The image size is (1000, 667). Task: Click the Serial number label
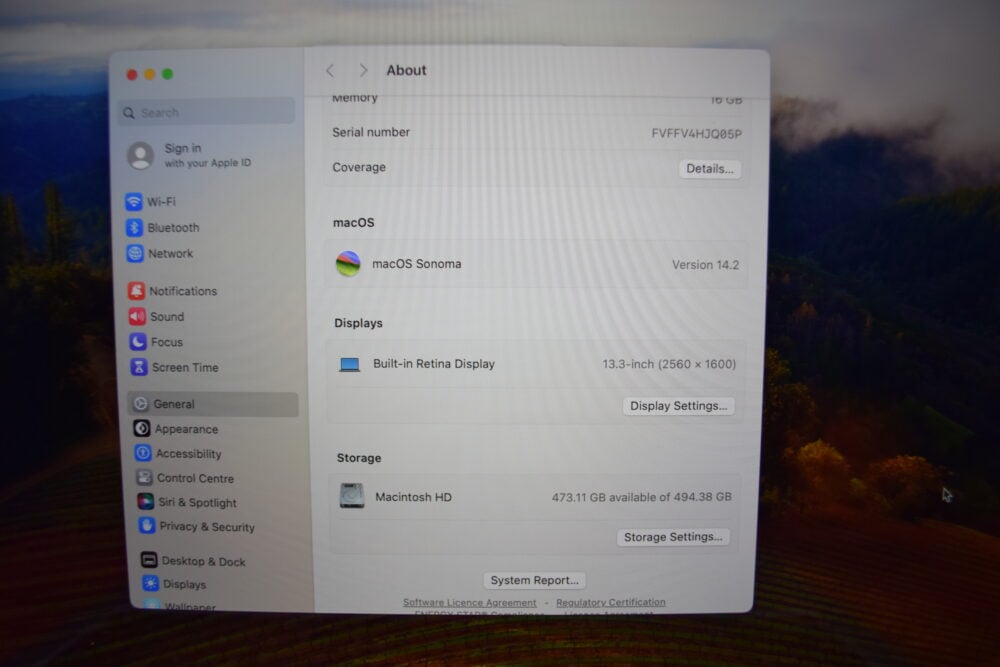(371, 132)
